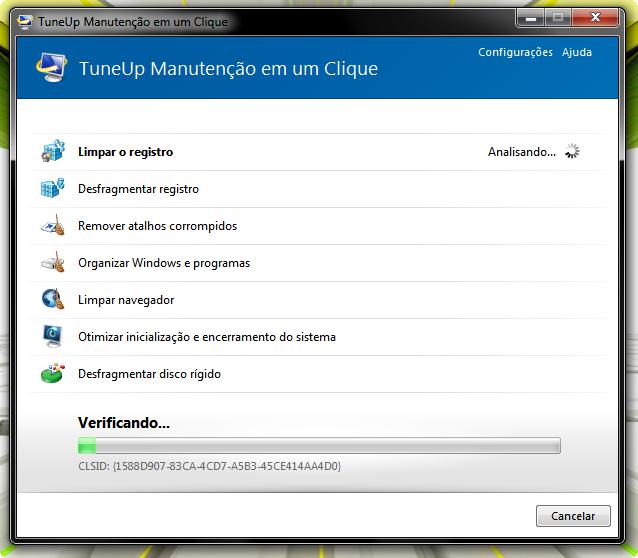
Task: Click the Remover atalhos corrompidos broom icon
Action: pyautogui.click(x=53, y=225)
